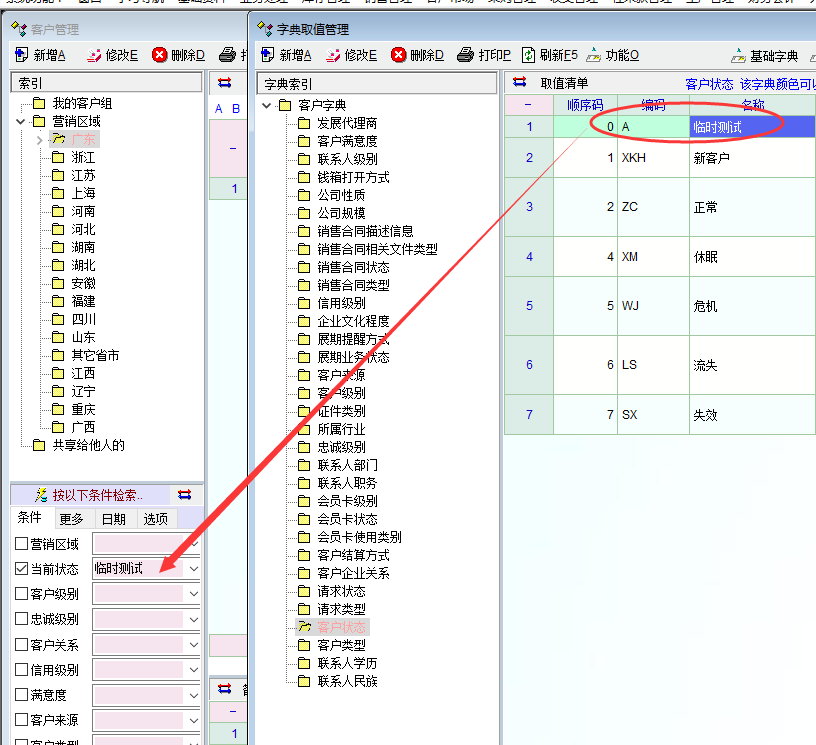Collapse the 营销区域 tree node
The height and width of the screenshot is (745, 816).
tap(22, 122)
